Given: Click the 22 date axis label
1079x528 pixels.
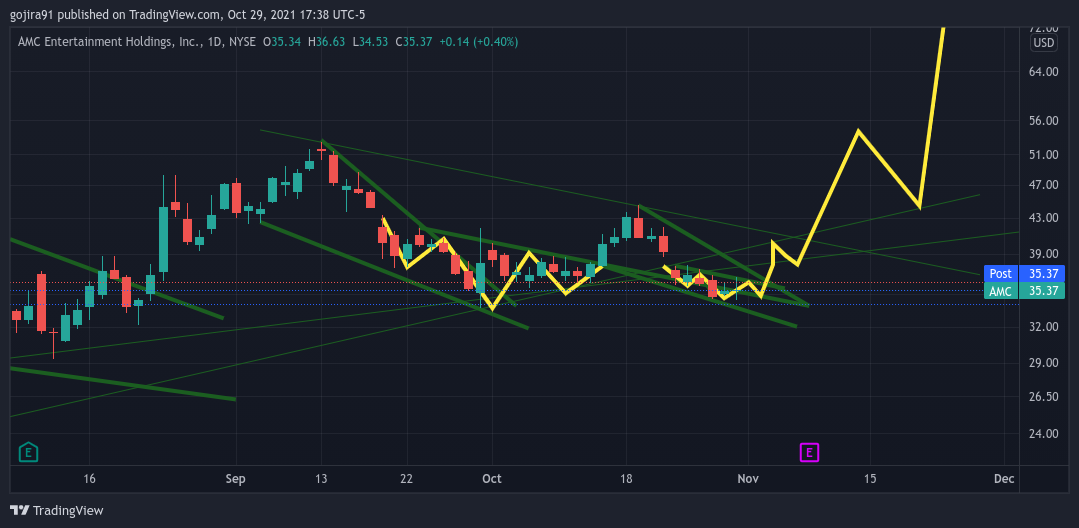Looking at the screenshot, I should 407,478.
